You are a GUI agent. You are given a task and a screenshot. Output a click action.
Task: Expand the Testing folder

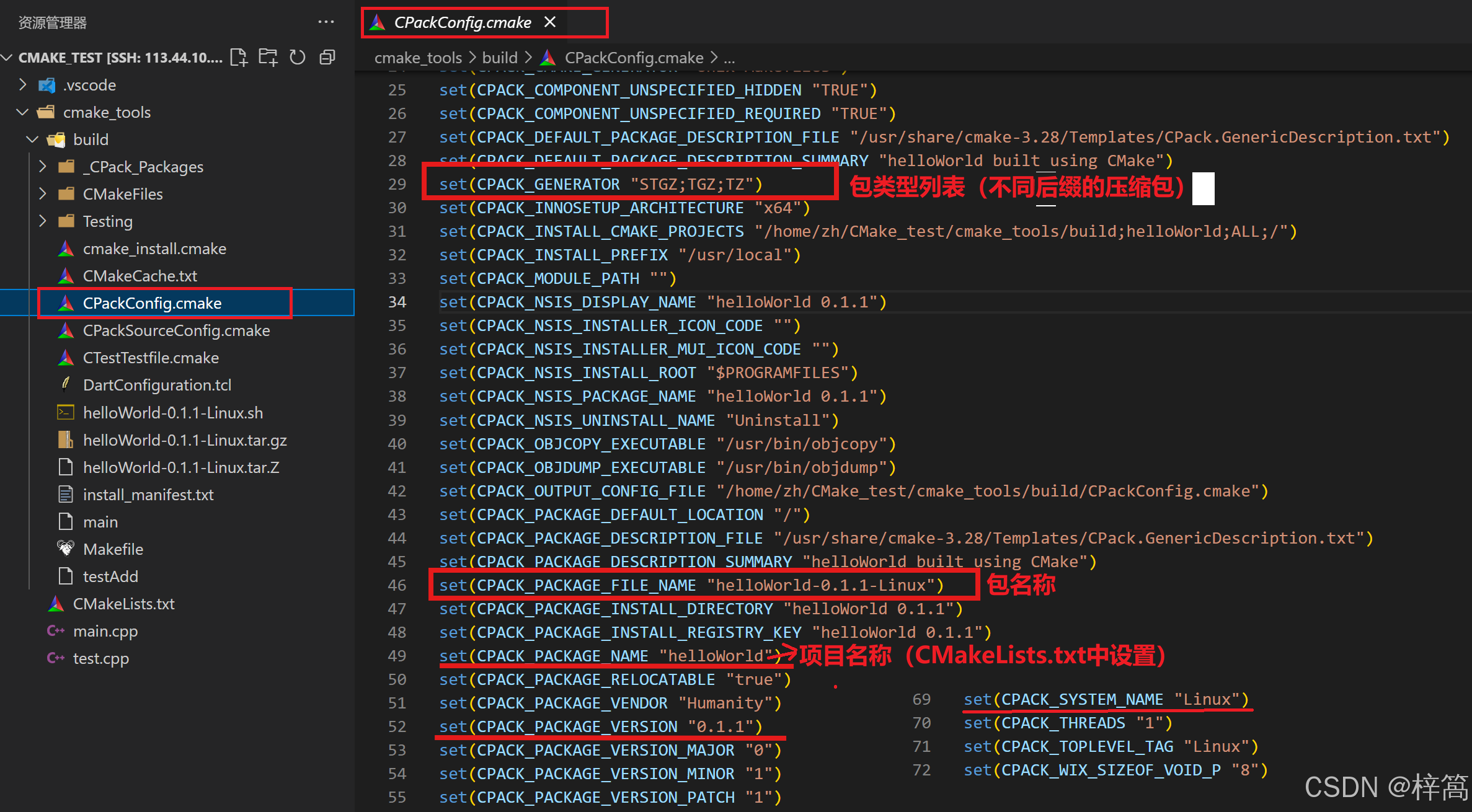[x=107, y=221]
